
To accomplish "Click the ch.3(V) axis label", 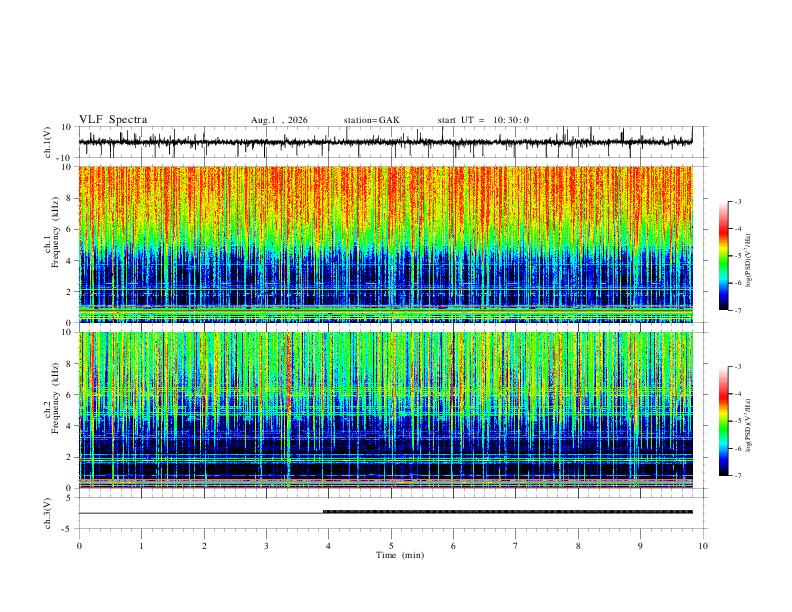I will [x=47, y=513].
